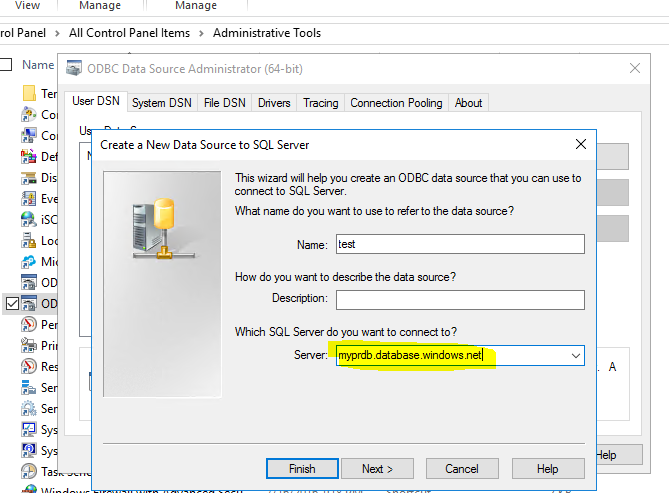Screen dimensions: 669x493
Task: Tick the checkbox of the selected ODBC item
Action: click(12, 303)
